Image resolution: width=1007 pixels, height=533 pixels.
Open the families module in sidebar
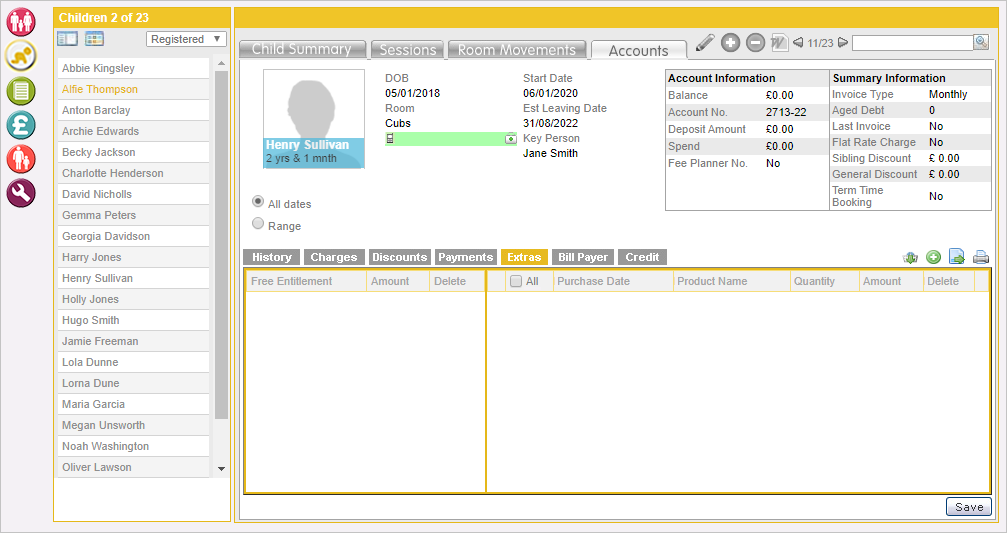tap(21, 22)
